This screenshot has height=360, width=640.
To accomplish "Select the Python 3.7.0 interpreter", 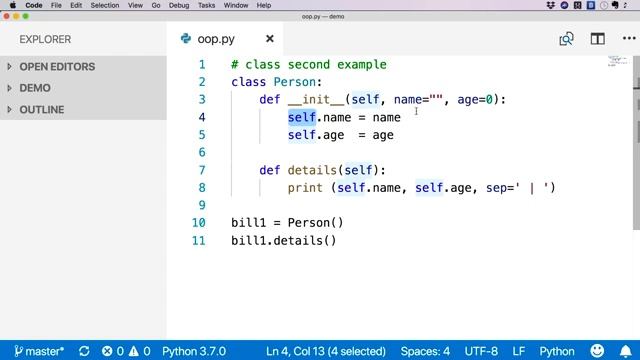I will pos(194,351).
